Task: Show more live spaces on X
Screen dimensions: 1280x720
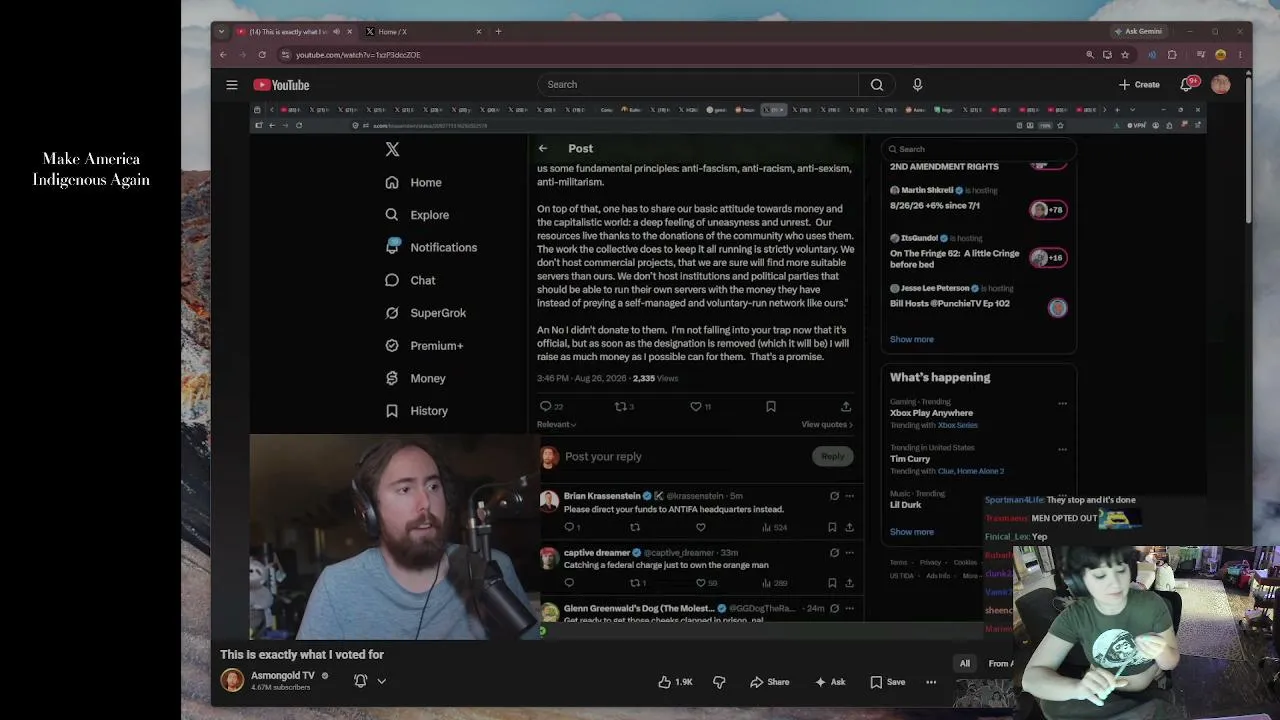Action: [912, 339]
